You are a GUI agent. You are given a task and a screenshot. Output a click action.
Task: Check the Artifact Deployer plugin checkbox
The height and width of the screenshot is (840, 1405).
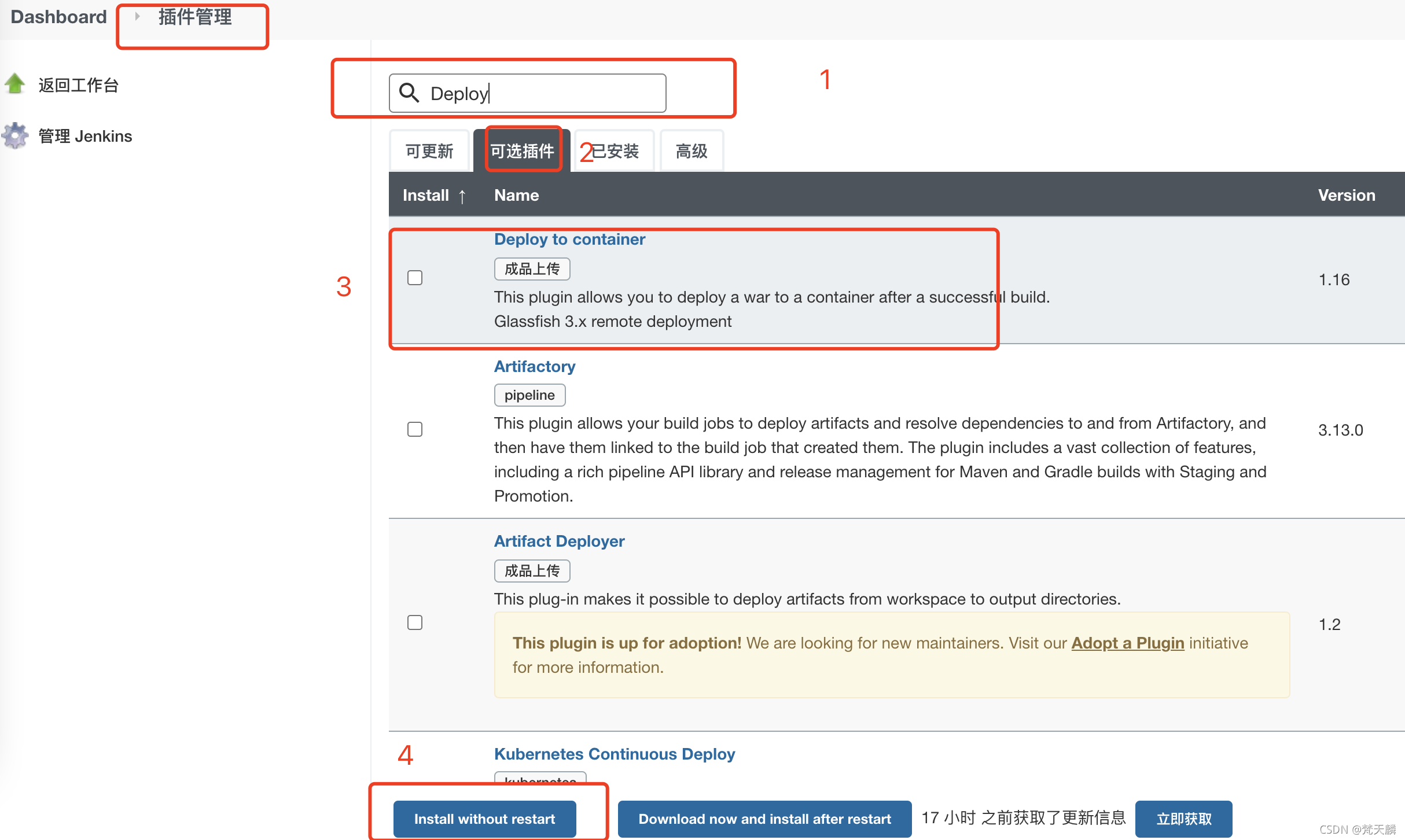tap(415, 622)
